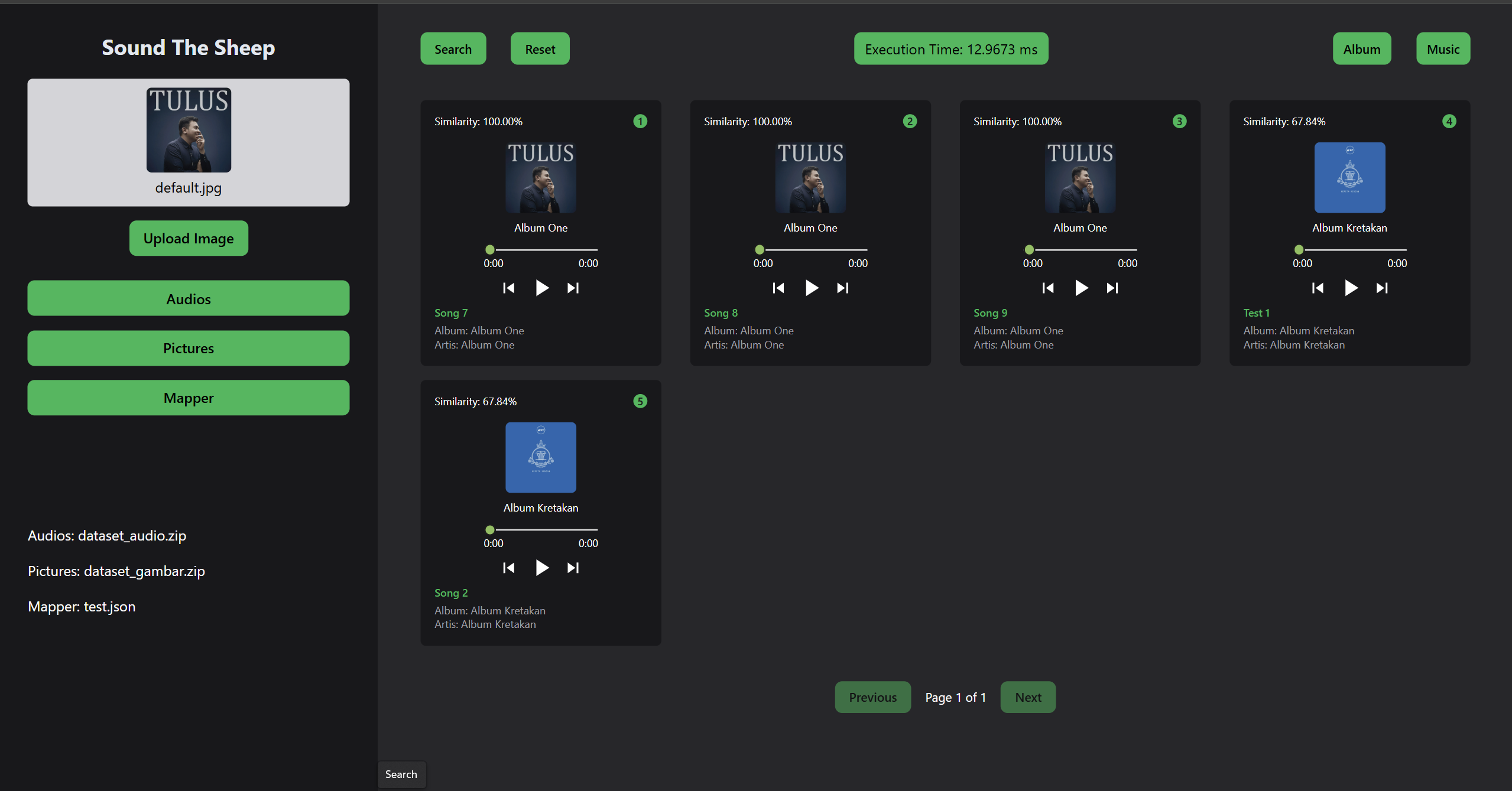The image size is (1512, 791).
Task: Click the Reset button
Action: (x=539, y=48)
